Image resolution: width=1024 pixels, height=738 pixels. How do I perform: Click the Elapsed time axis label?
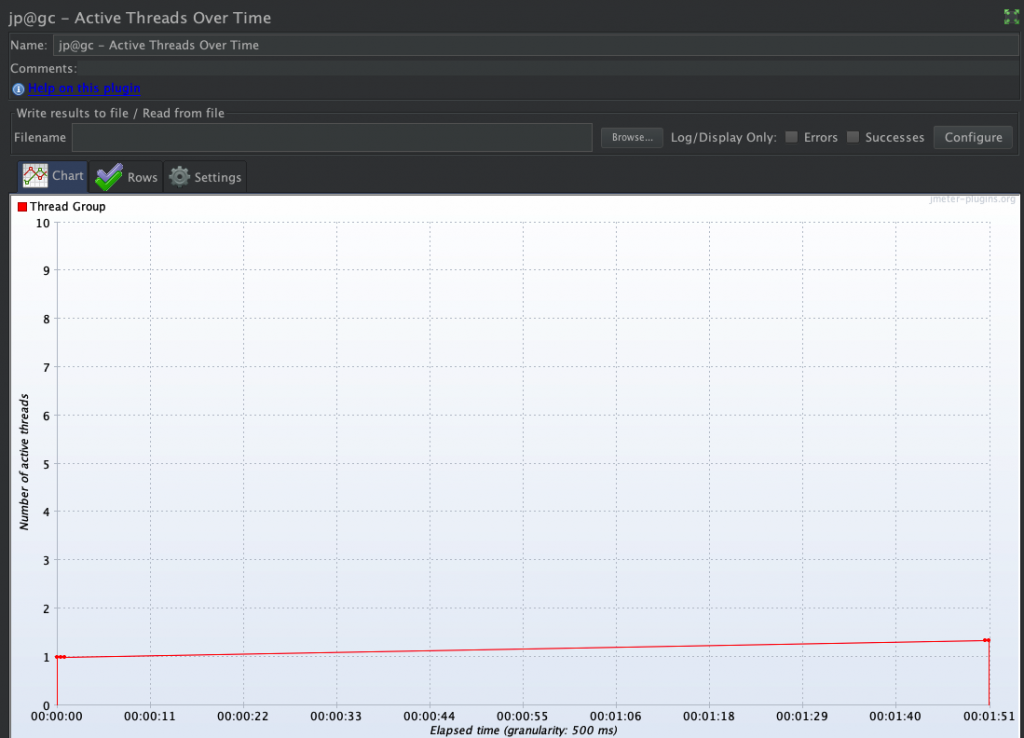(523, 730)
